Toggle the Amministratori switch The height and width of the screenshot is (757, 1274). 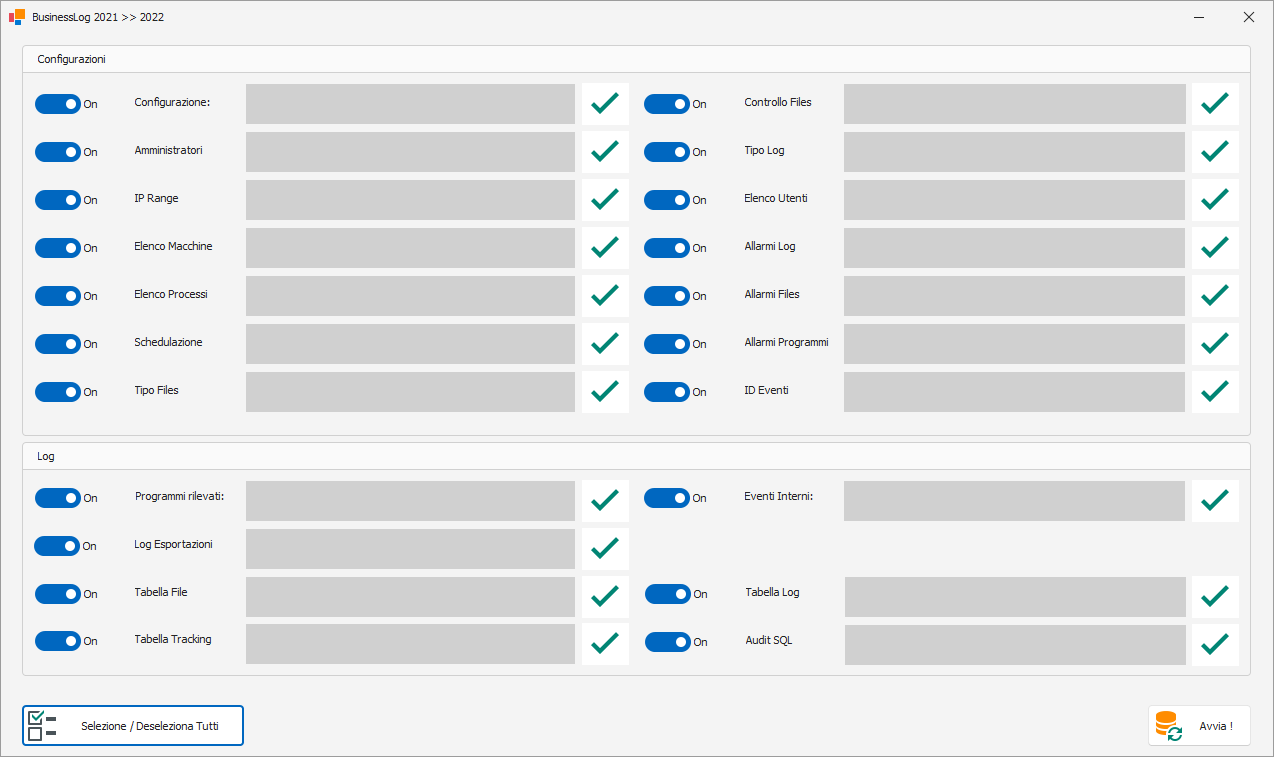pyautogui.click(x=58, y=152)
